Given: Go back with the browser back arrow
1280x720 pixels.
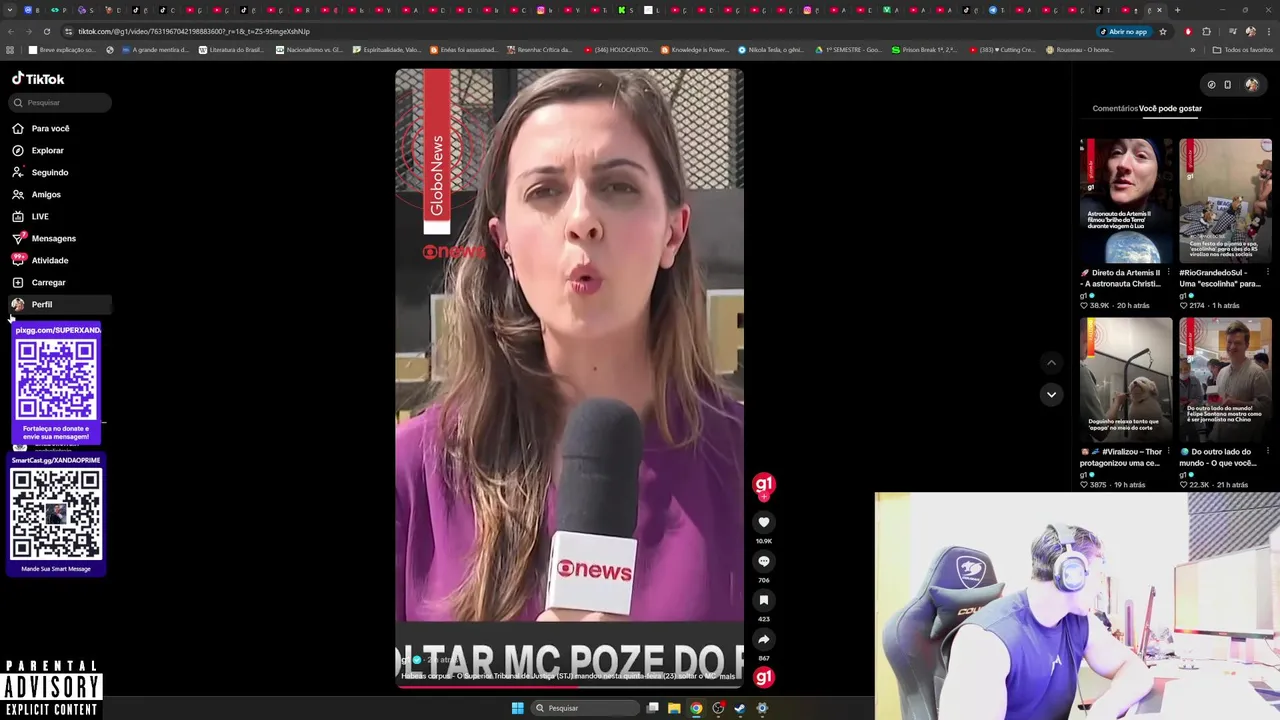Looking at the screenshot, I should tap(11, 31).
